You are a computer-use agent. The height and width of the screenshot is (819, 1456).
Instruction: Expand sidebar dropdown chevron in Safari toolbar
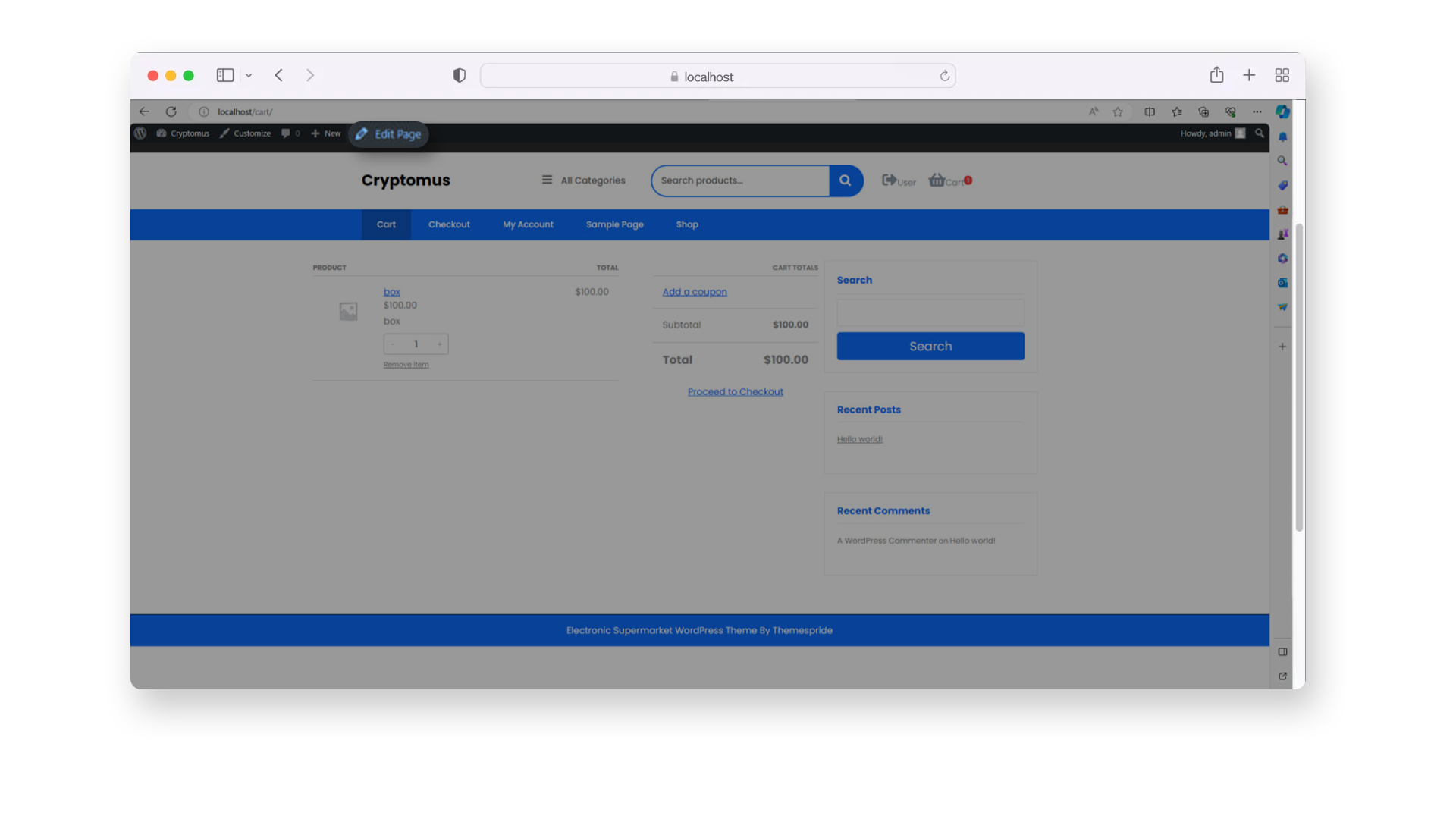(249, 75)
